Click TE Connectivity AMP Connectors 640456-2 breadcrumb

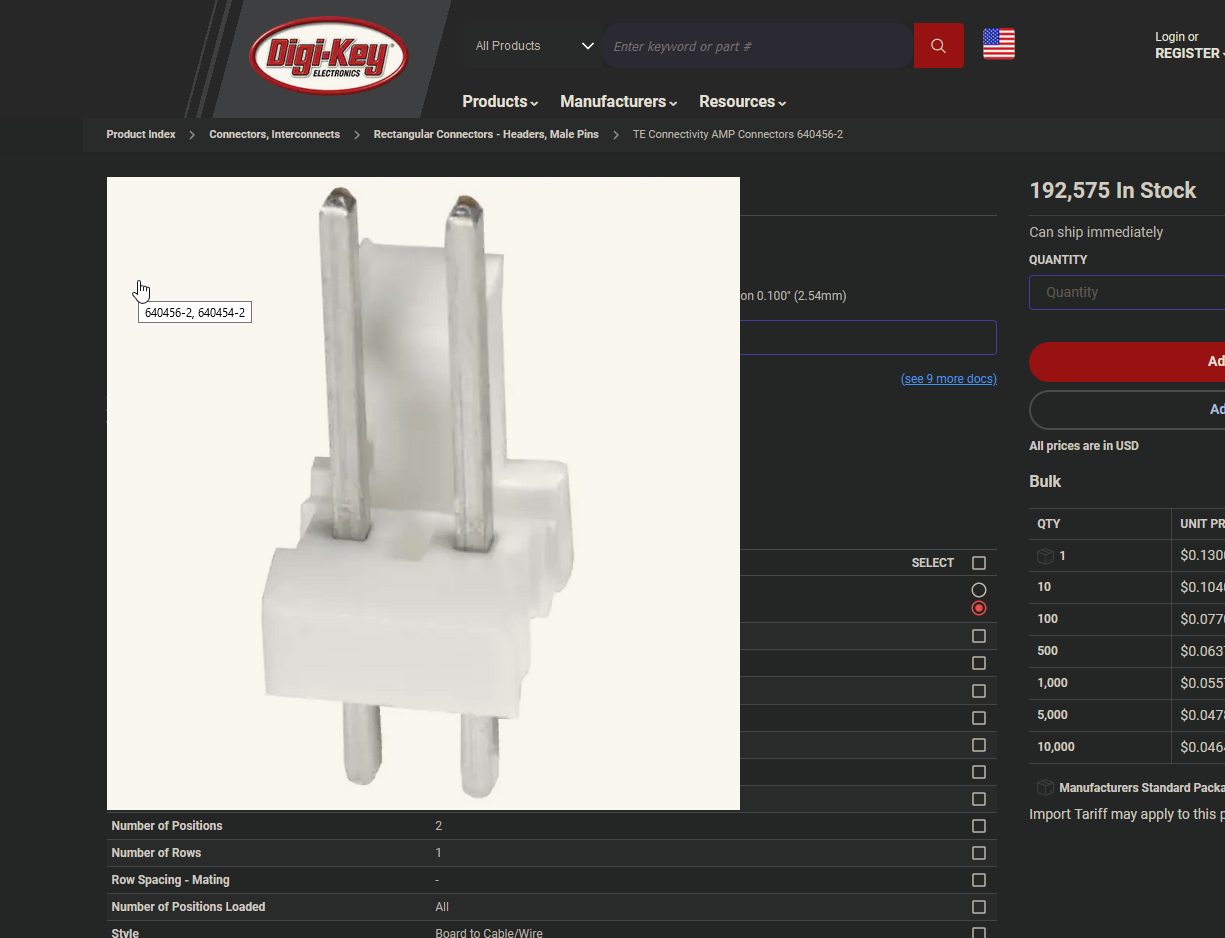(738, 134)
